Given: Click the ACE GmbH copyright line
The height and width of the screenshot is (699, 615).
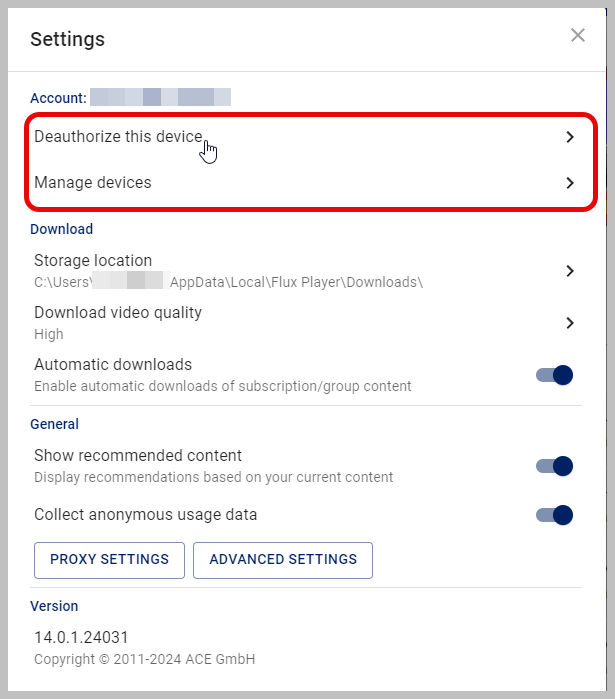Looking at the screenshot, I should tap(144, 659).
